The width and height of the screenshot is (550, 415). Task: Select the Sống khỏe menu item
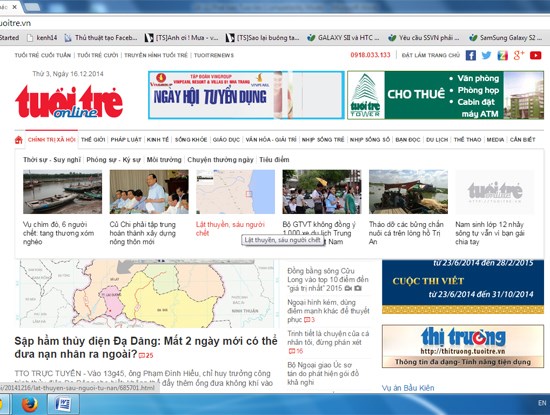click(x=191, y=140)
